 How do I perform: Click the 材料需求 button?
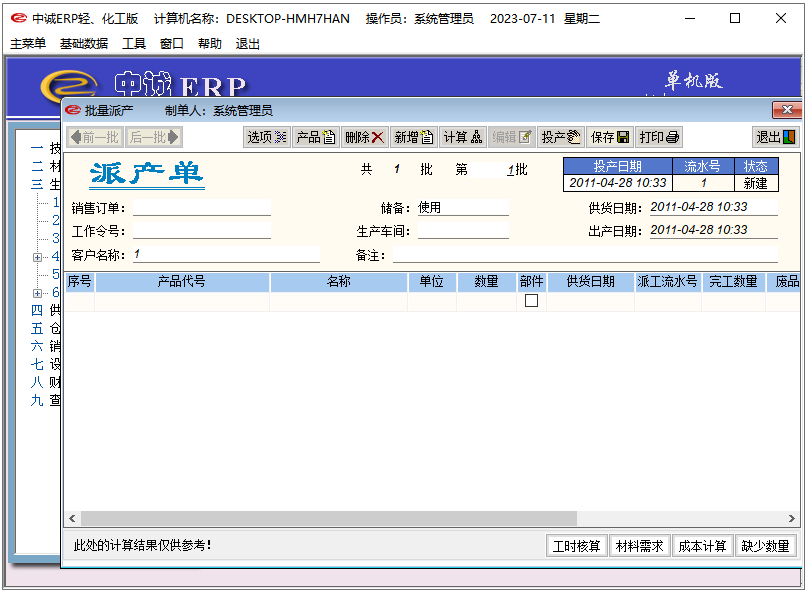639,546
